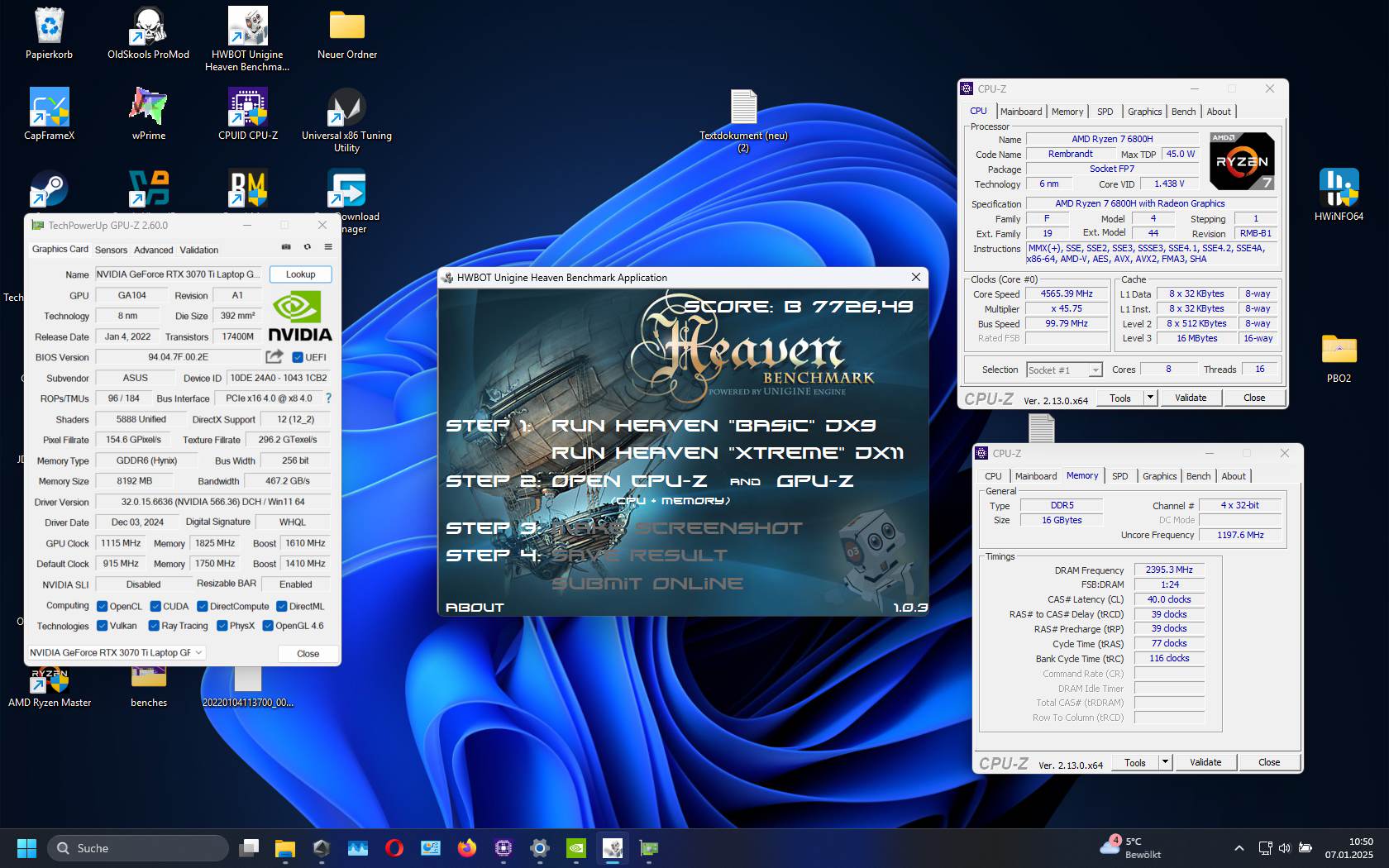
Task: Open Mainboard tab in upper CPU-Z window
Action: pyautogui.click(x=1021, y=112)
